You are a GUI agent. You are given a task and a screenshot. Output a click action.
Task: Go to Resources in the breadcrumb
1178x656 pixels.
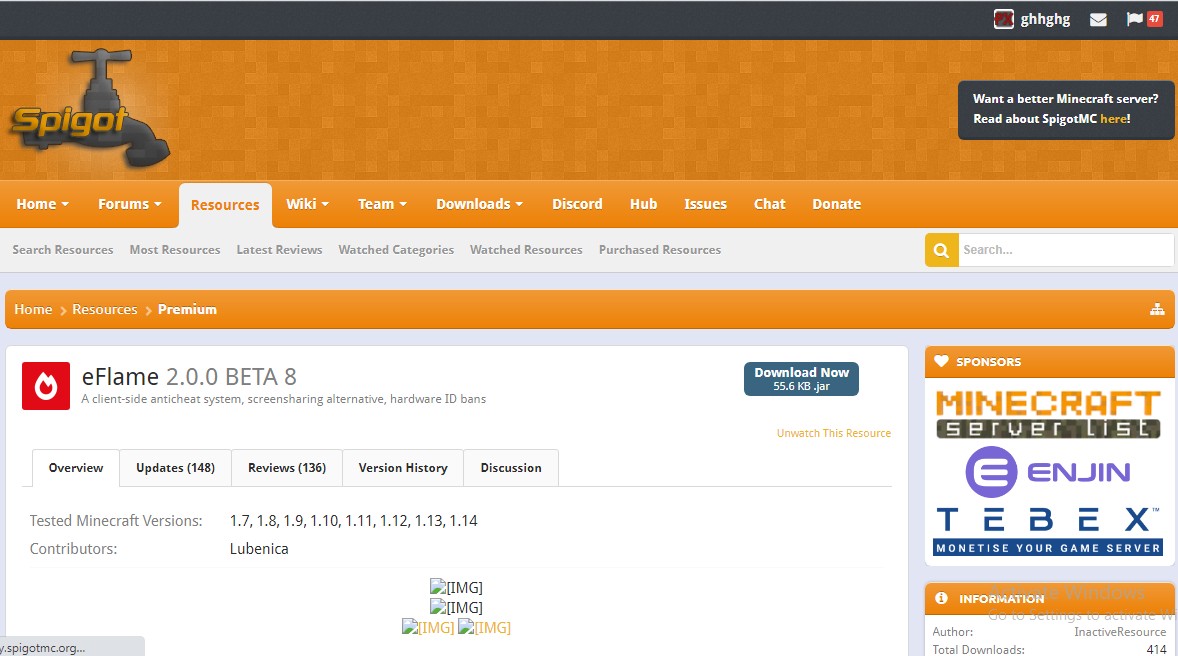(x=104, y=310)
